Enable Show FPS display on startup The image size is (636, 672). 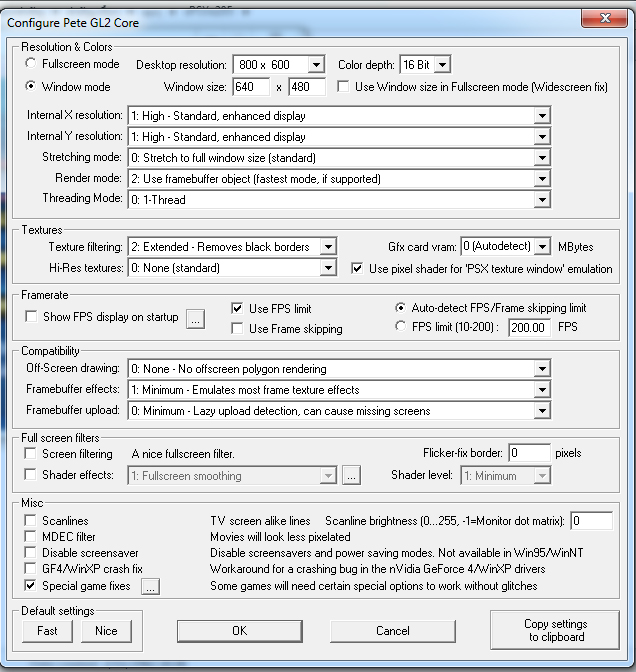click(x=31, y=317)
